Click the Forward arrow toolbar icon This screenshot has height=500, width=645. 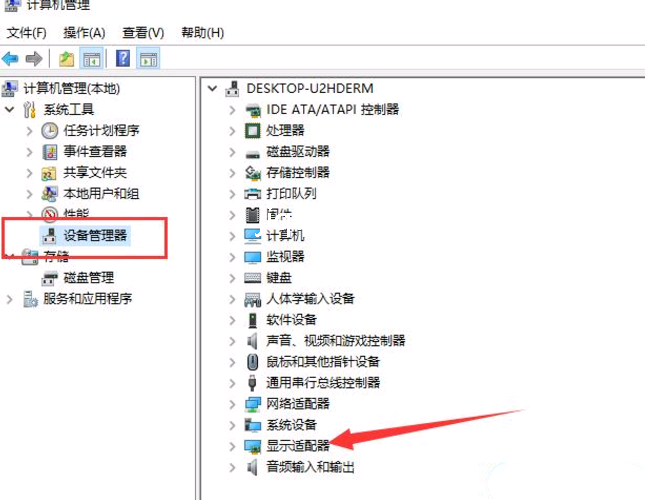[x=34, y=59]
